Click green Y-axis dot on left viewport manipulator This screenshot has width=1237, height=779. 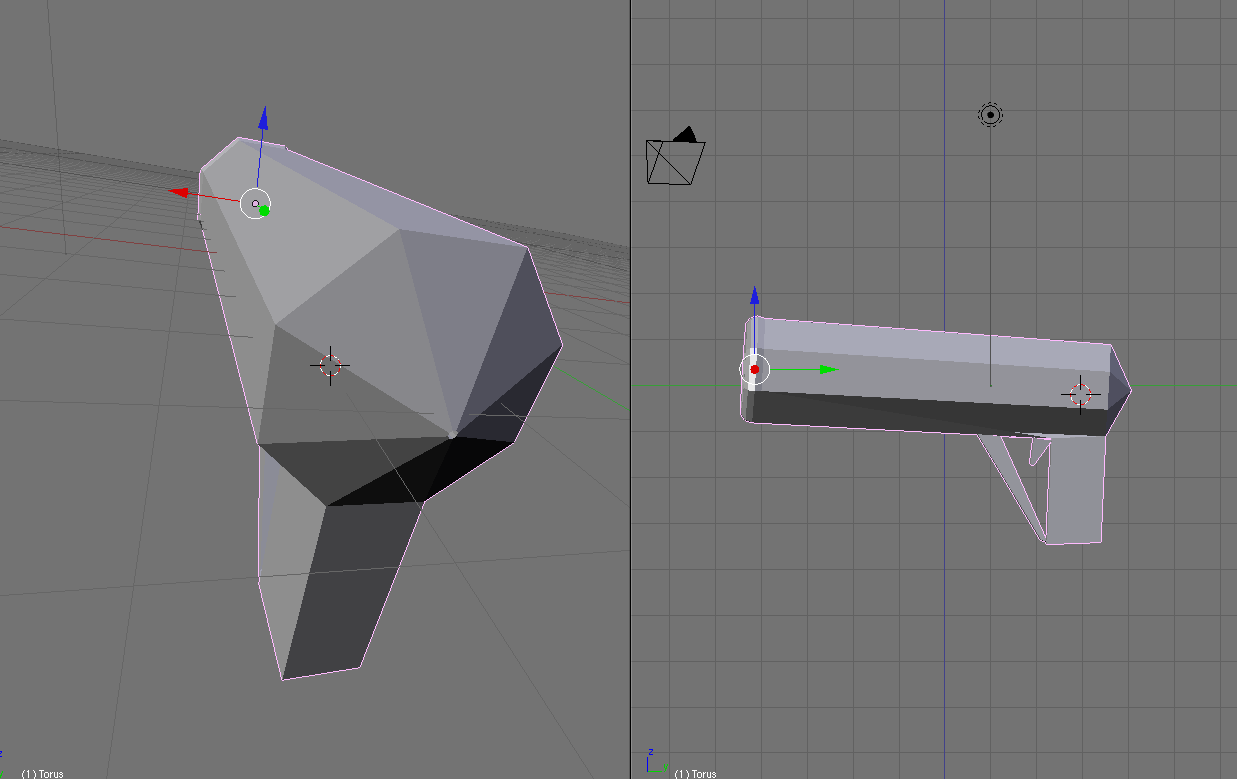click(x=264, y=210)
